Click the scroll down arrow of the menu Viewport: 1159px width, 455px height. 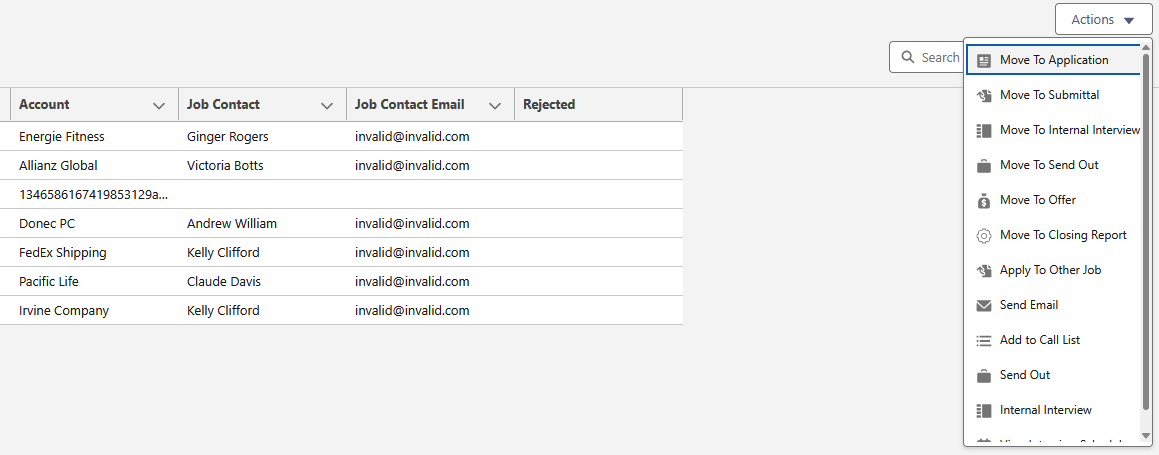point(1146,434)
